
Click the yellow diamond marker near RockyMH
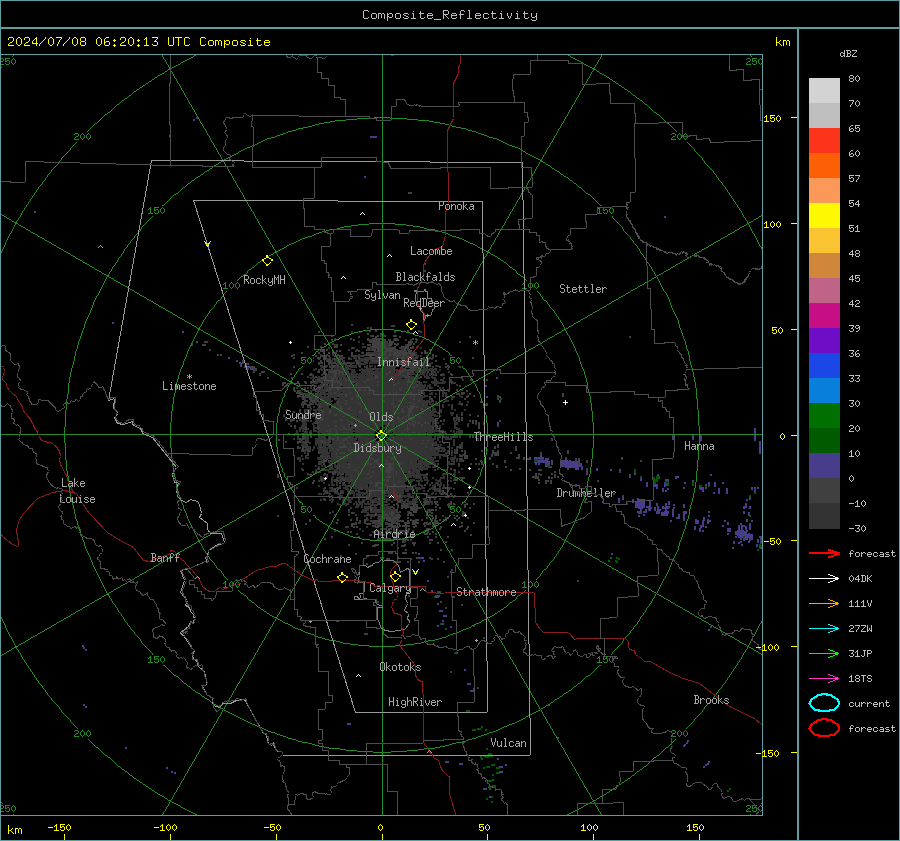point(267,261)
